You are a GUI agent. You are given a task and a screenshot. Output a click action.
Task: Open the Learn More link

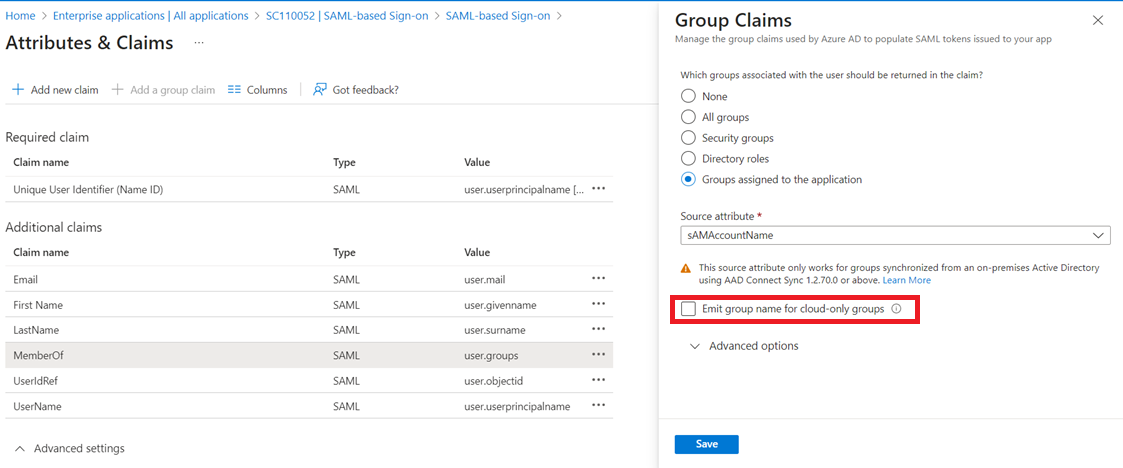[x=907, y=280]
